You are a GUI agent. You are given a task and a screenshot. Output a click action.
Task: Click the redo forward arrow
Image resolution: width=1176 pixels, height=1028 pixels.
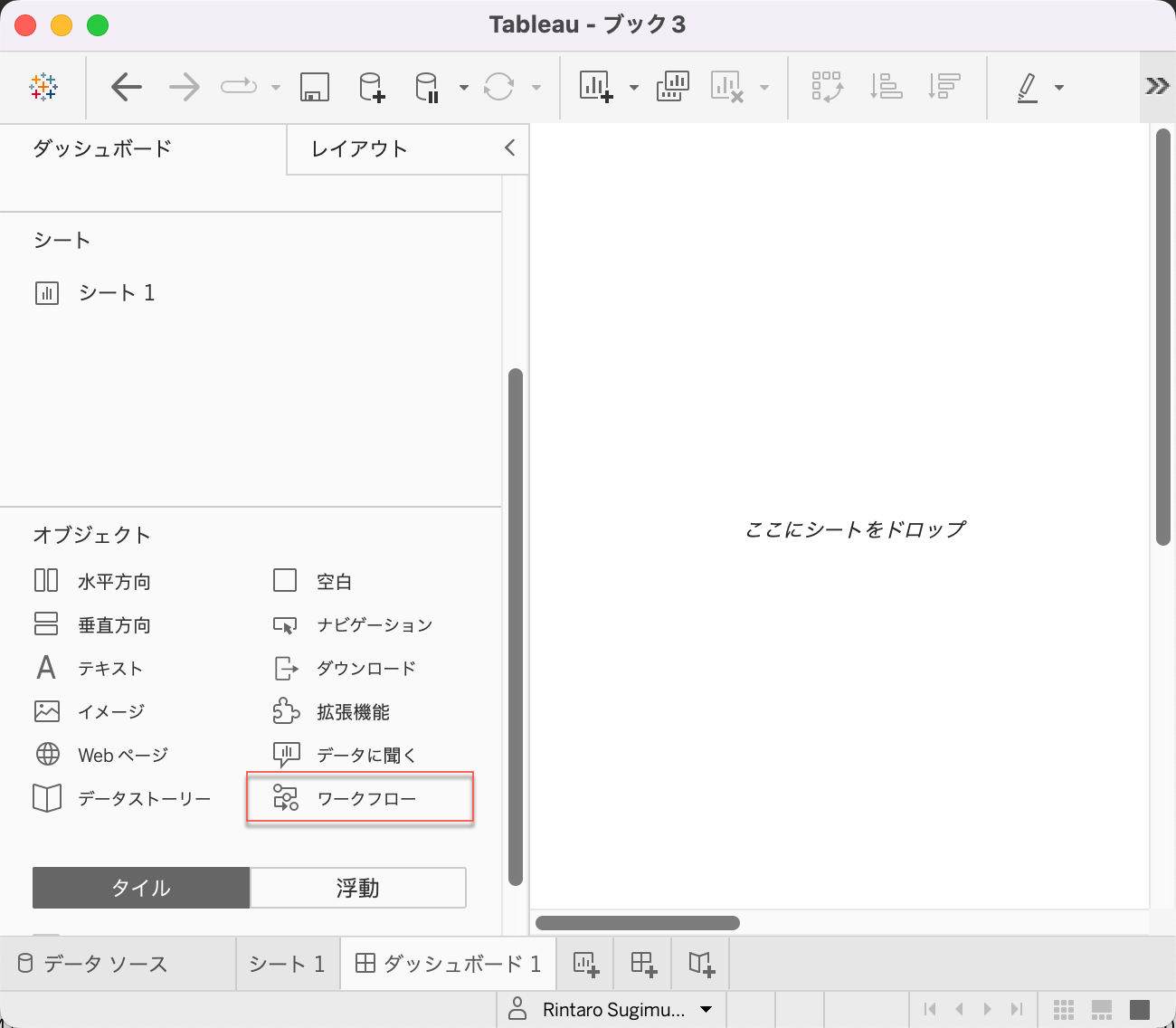pos(185,87)
